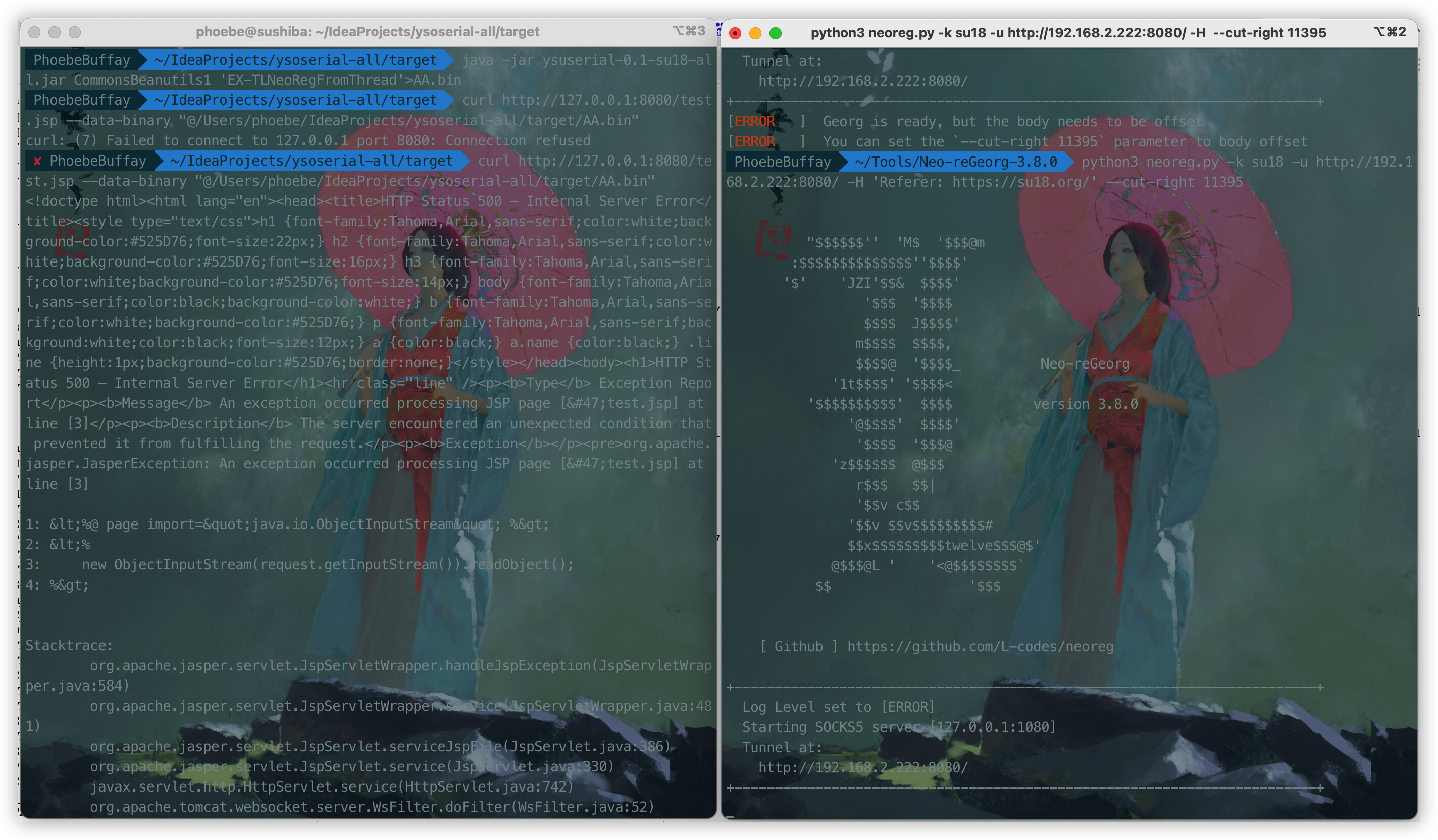Click gray minimize button of ysoserial window
Image resolution: width=1438 pixels, height=840 pixels.
[54, 32]
